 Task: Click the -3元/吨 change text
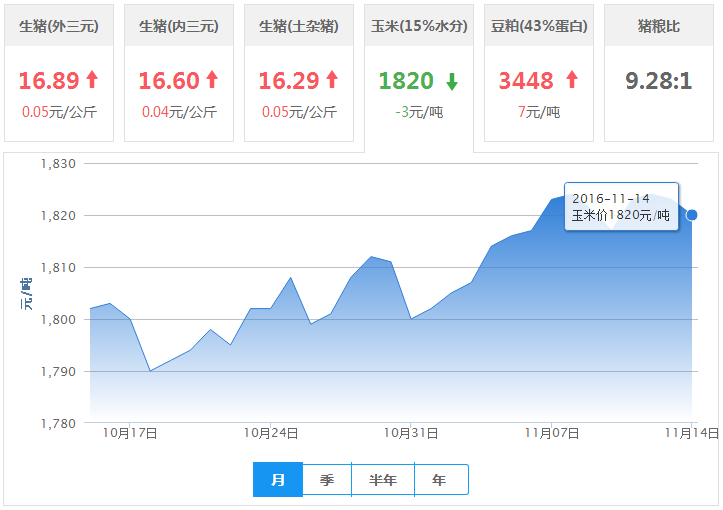[x=419, y=112]
